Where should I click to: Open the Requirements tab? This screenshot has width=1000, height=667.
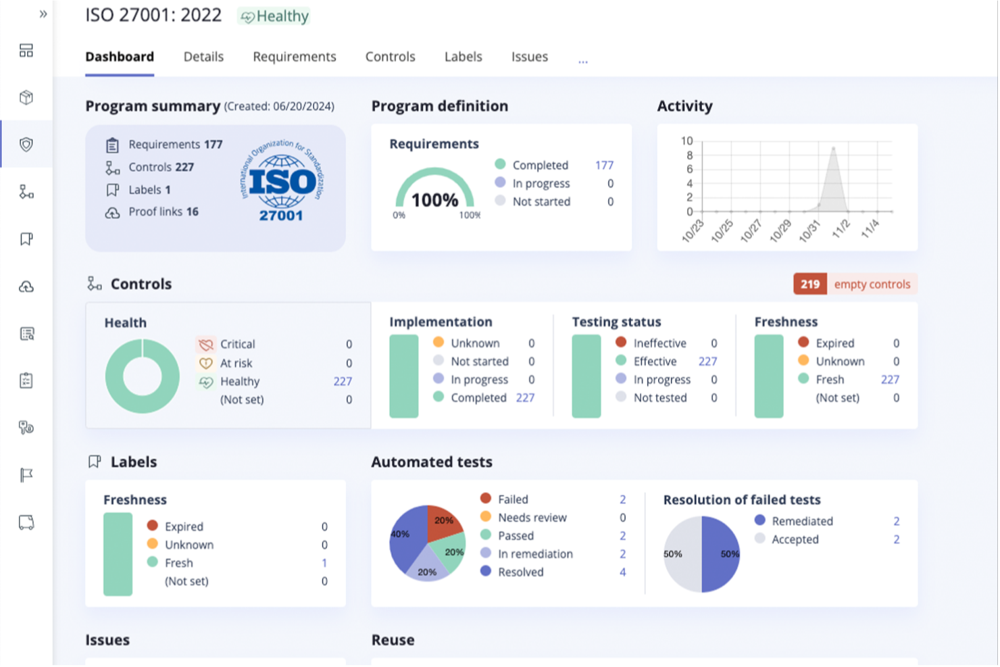294,57
